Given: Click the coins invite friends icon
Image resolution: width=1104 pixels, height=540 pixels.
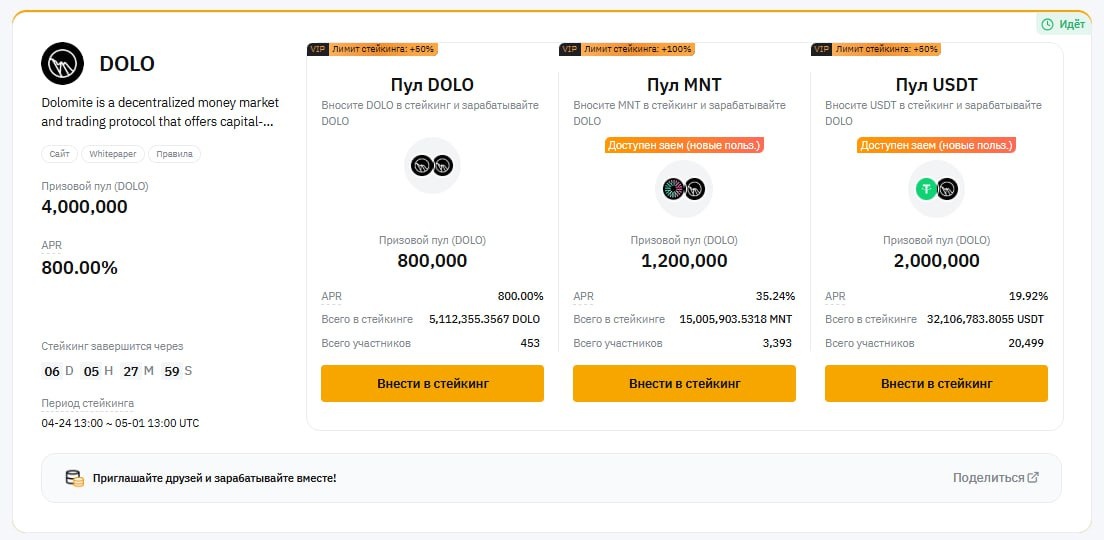Looking at the screenshot, I should click(74, 478).
